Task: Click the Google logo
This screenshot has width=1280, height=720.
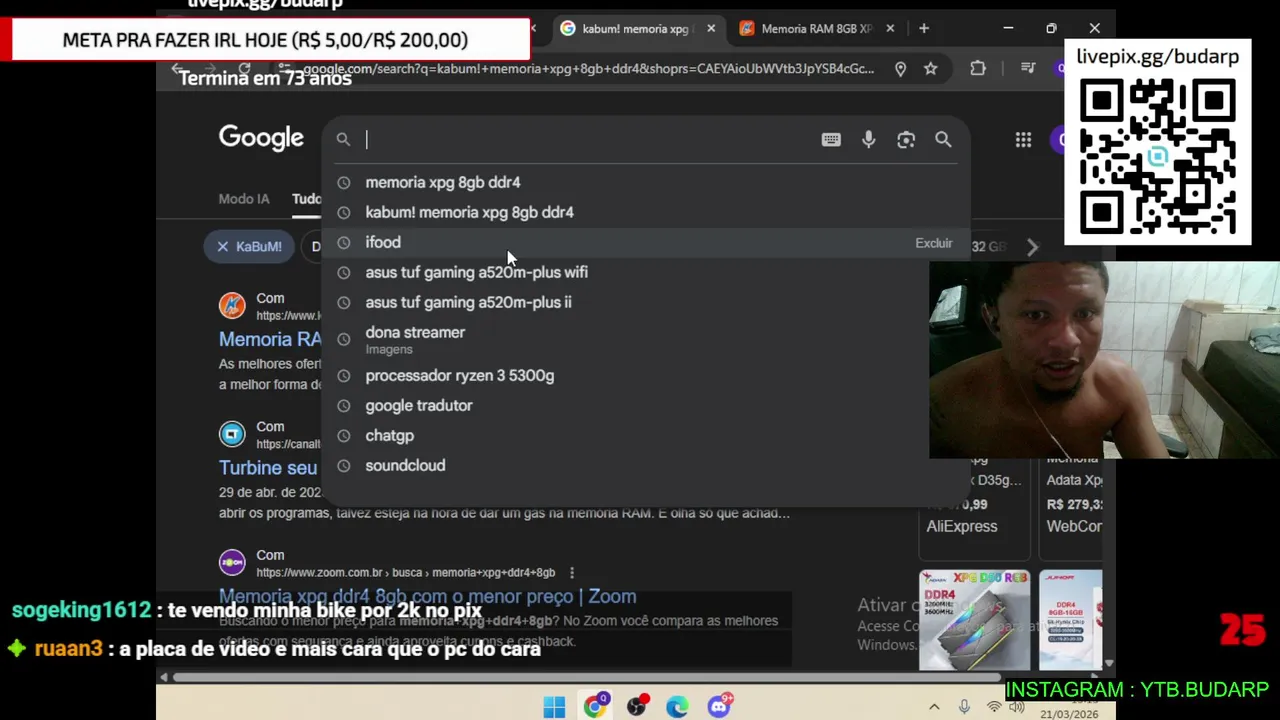Action: [x=261, y=138]
